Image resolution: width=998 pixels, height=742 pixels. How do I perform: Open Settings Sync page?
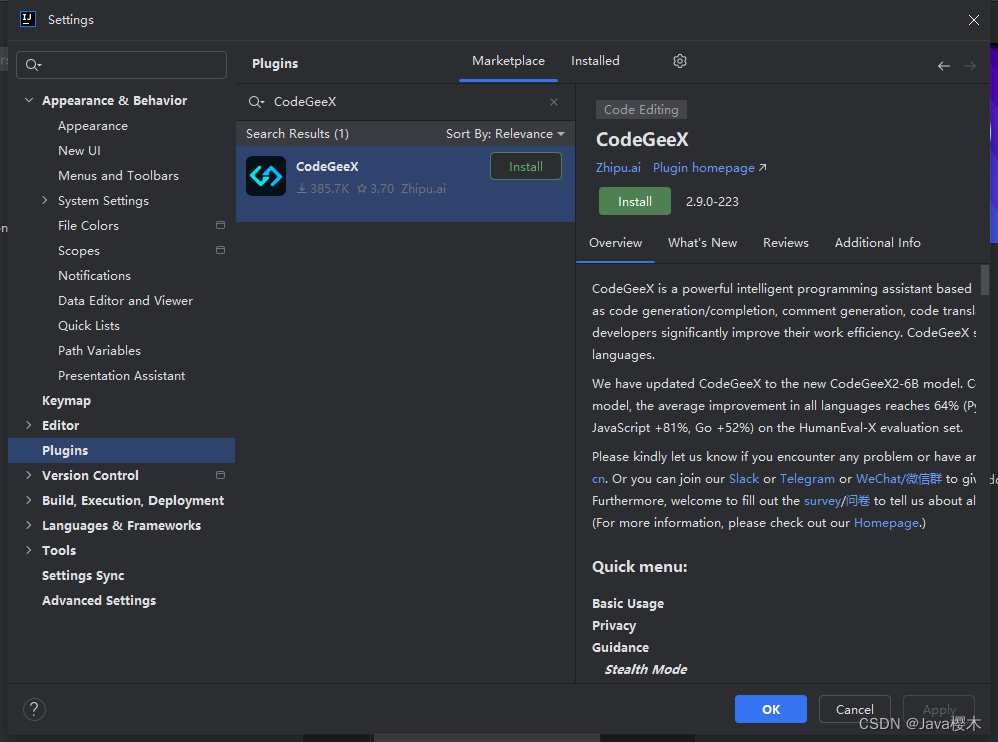(x=83, y=575)
